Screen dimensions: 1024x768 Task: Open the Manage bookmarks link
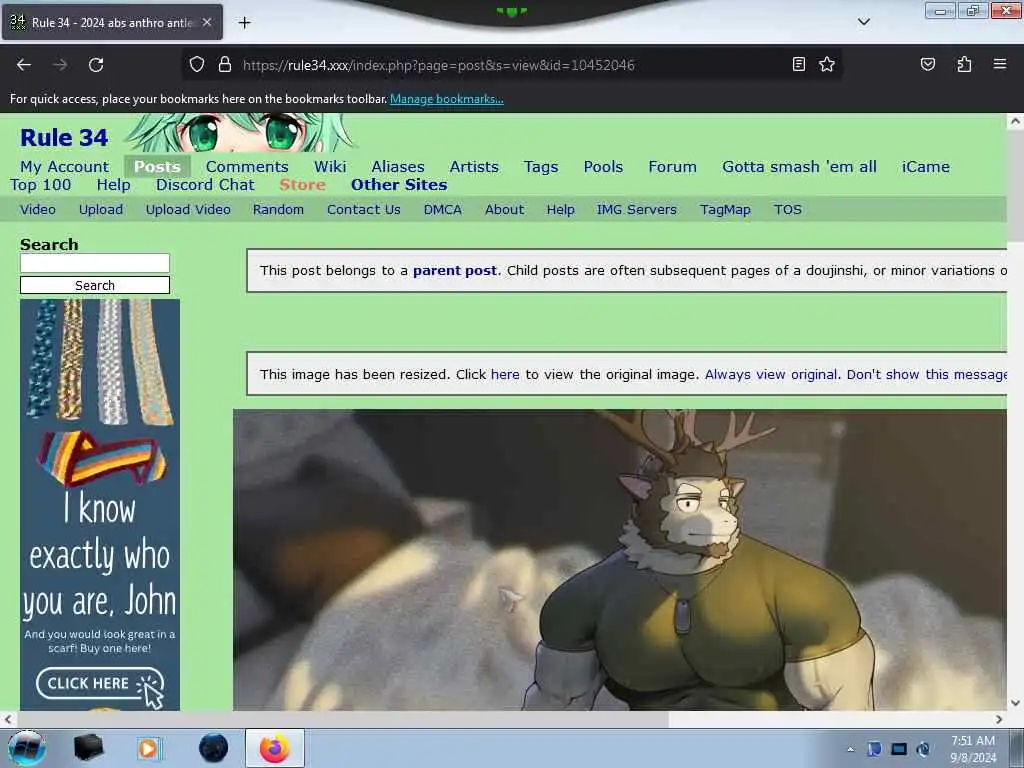(447, 99)
